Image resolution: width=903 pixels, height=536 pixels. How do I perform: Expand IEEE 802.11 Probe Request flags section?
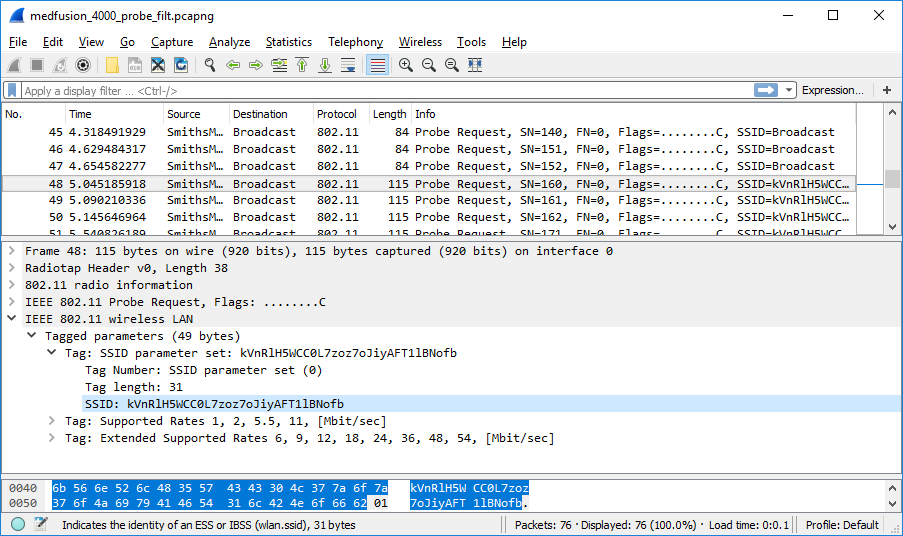tap(12, 302)
